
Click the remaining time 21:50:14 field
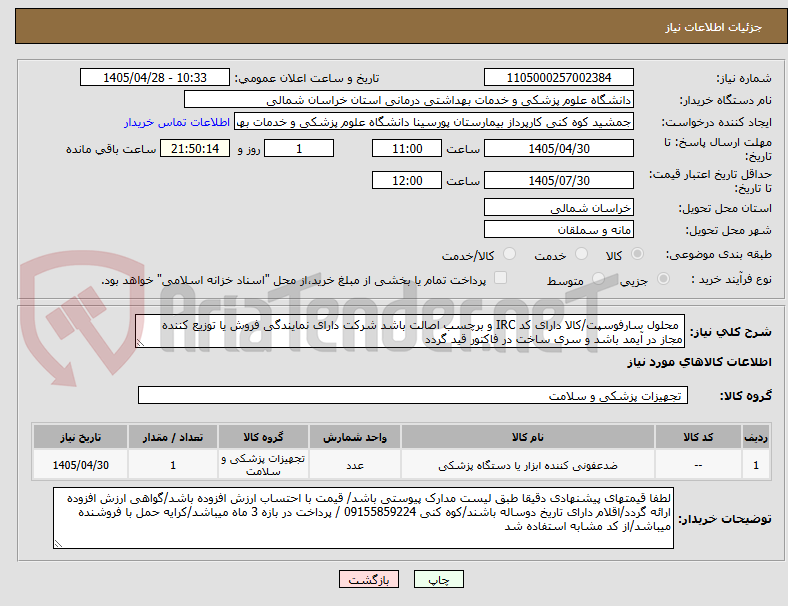(195, 149)
